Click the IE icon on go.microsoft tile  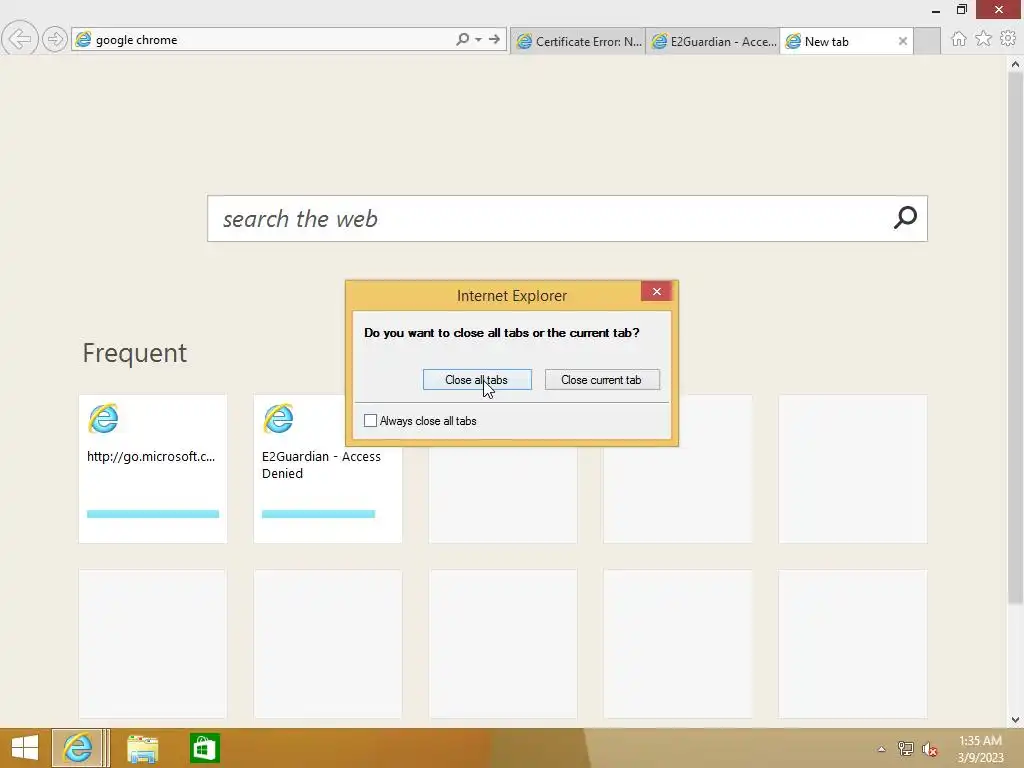click(103, 419)
